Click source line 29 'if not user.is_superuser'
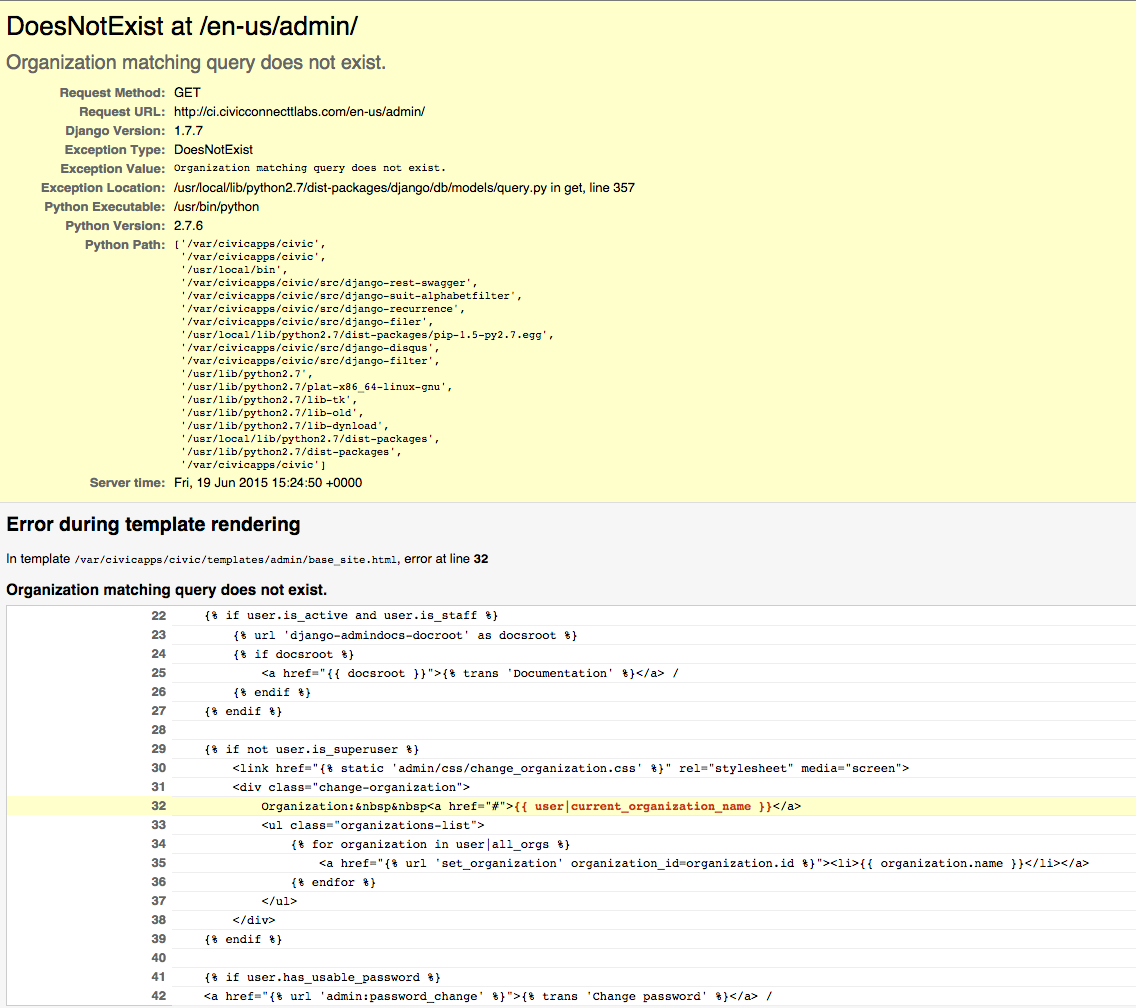The width and height of the screenshot is (1136, 1008). click(312, 749)
